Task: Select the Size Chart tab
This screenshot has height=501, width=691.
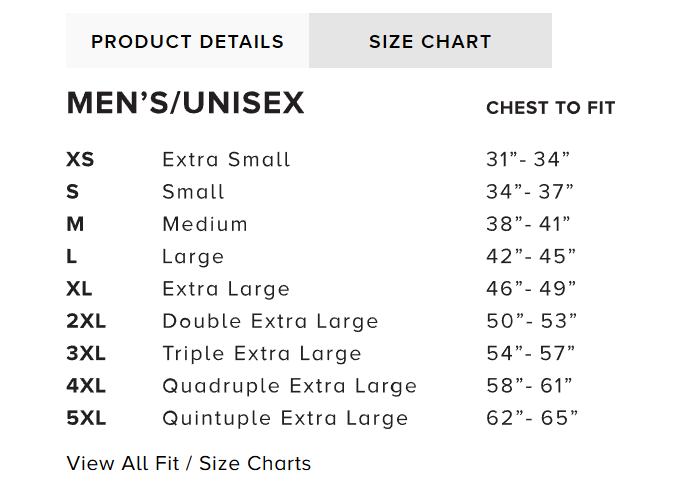Action: (x=430, y=42)
